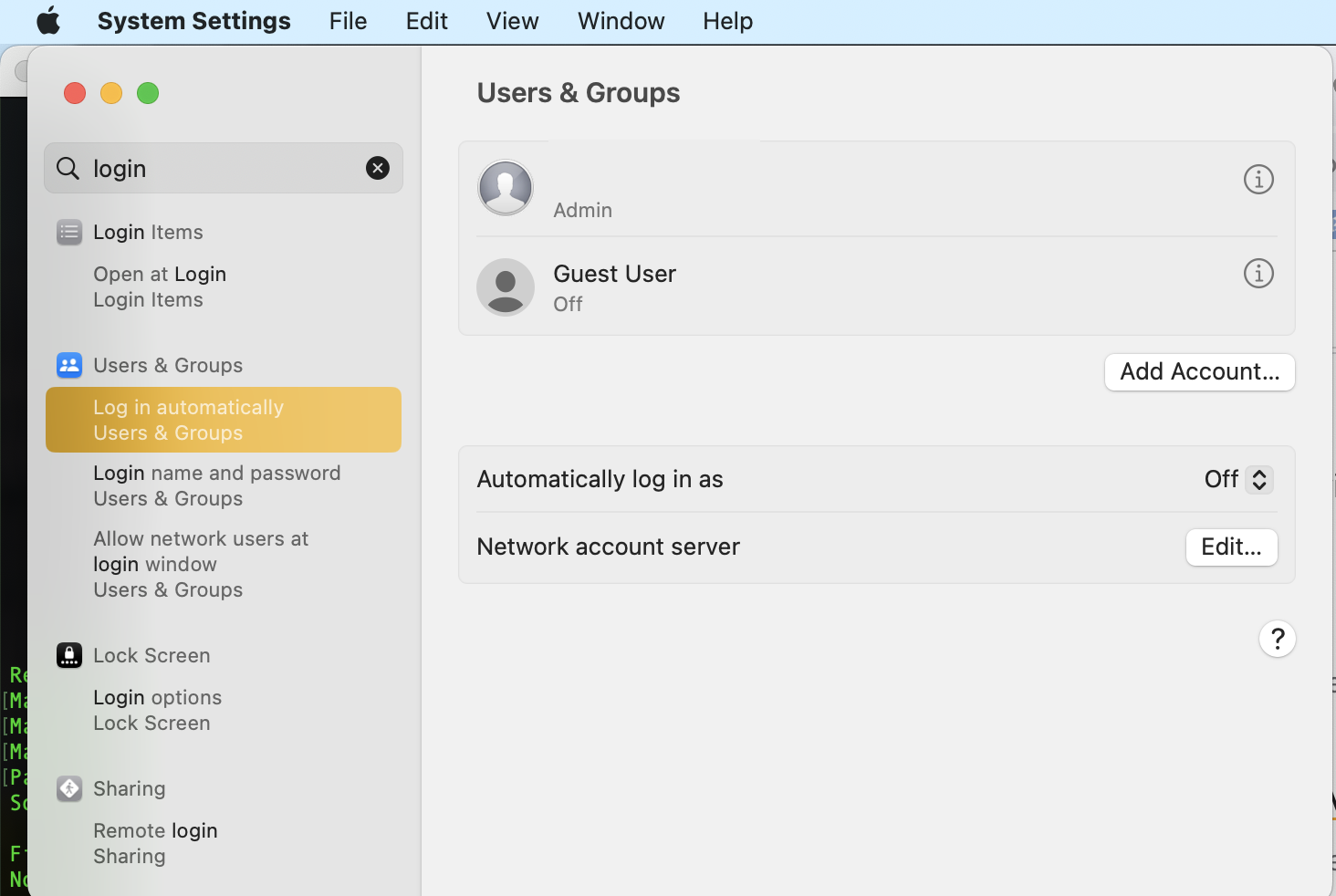Click the login search input field
Viewport: 1336px width, 896px height.
click(224, 169)
